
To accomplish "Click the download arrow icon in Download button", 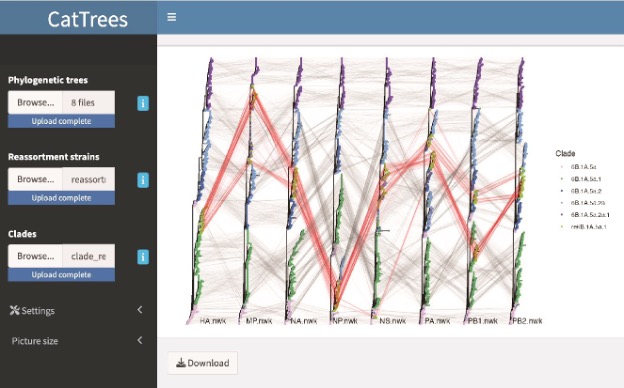I will click(181, 363).
